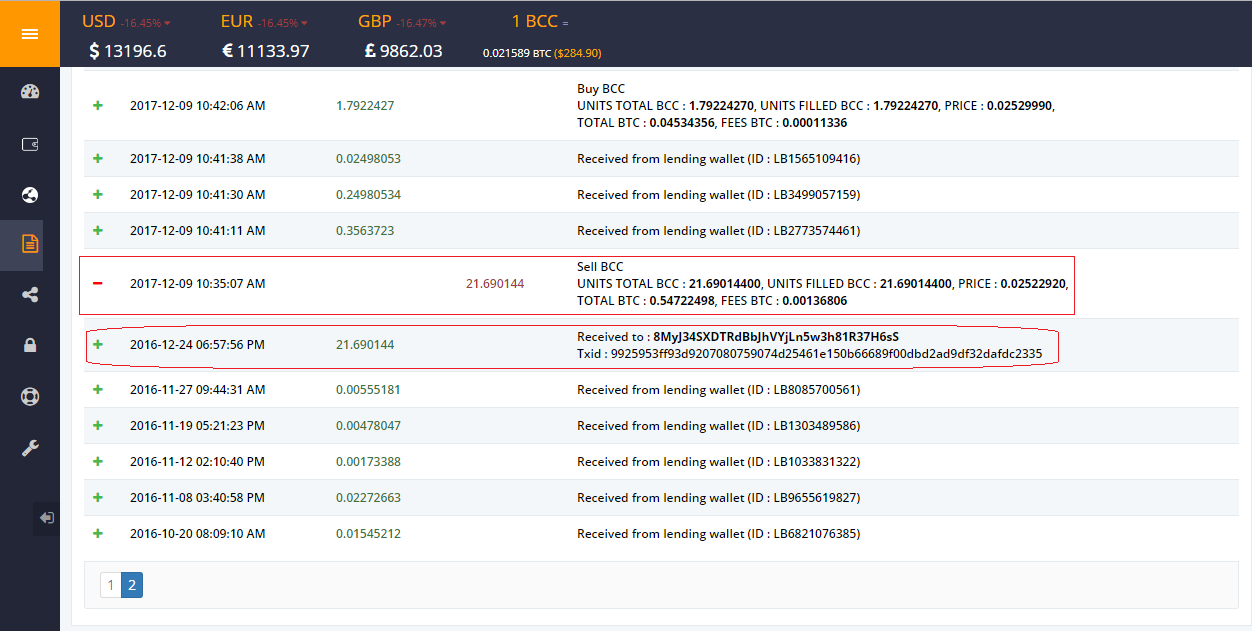
Task: Click green plus on 2017-12-09 10:42:06 AM row
Action: [98, 105]
